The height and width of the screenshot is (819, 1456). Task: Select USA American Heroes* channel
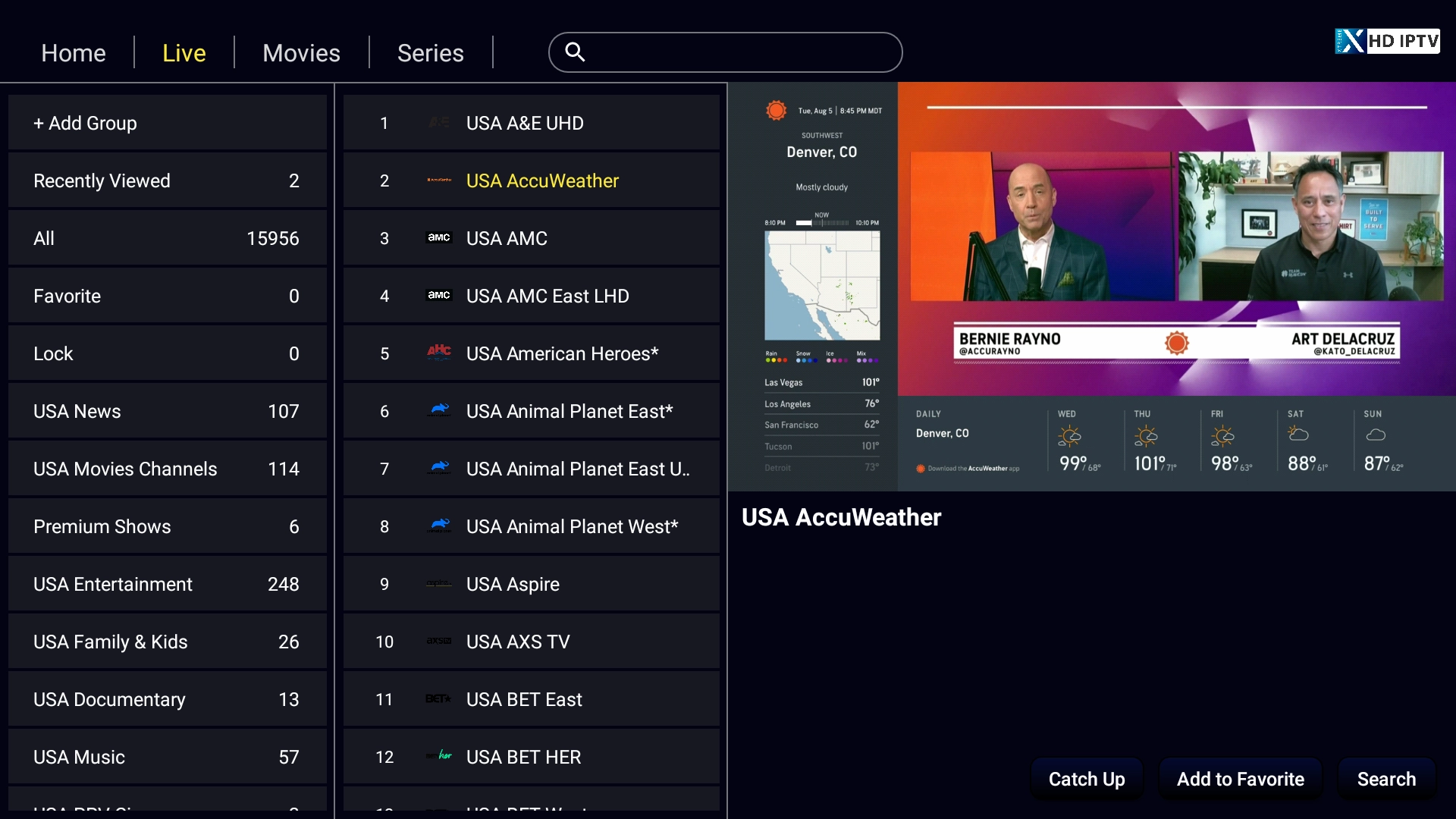[x=531, y=353]
